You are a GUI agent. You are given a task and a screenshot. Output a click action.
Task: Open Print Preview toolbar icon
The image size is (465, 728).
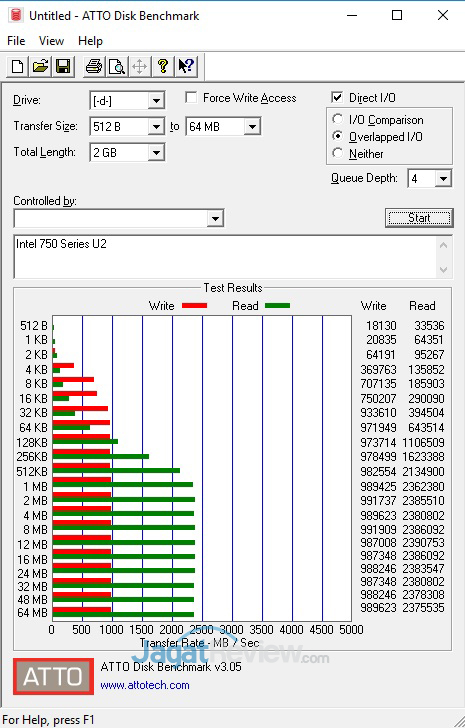(x=116, y=66)
